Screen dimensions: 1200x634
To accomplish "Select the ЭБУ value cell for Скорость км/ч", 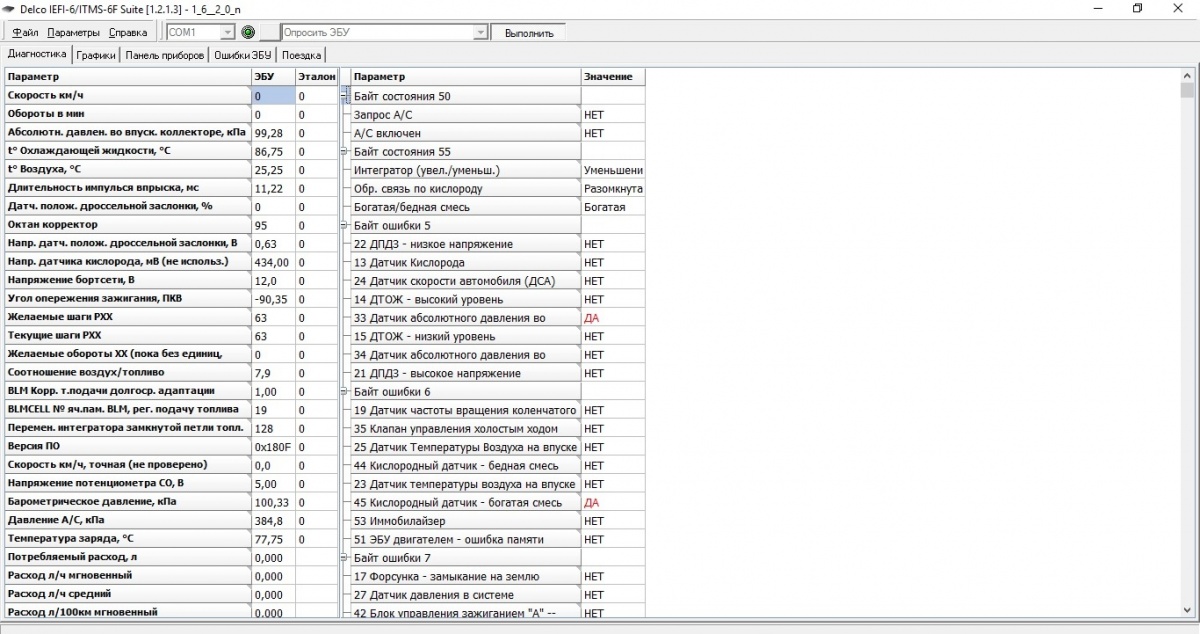I will tap(273, 96).
